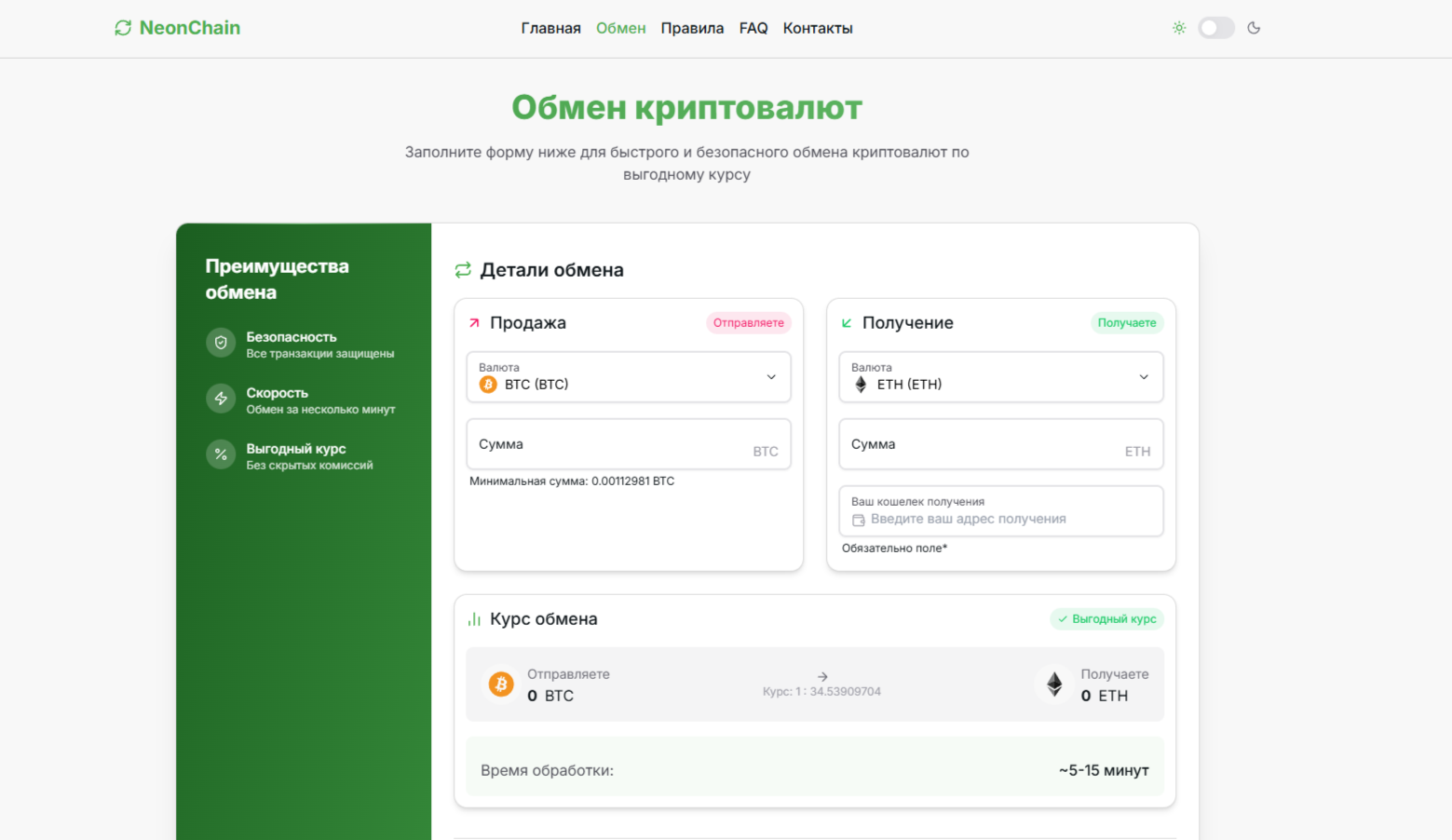Click the shield icon next to Безопасность
This screenshot has height=840, width=1452.
(221, 343)
